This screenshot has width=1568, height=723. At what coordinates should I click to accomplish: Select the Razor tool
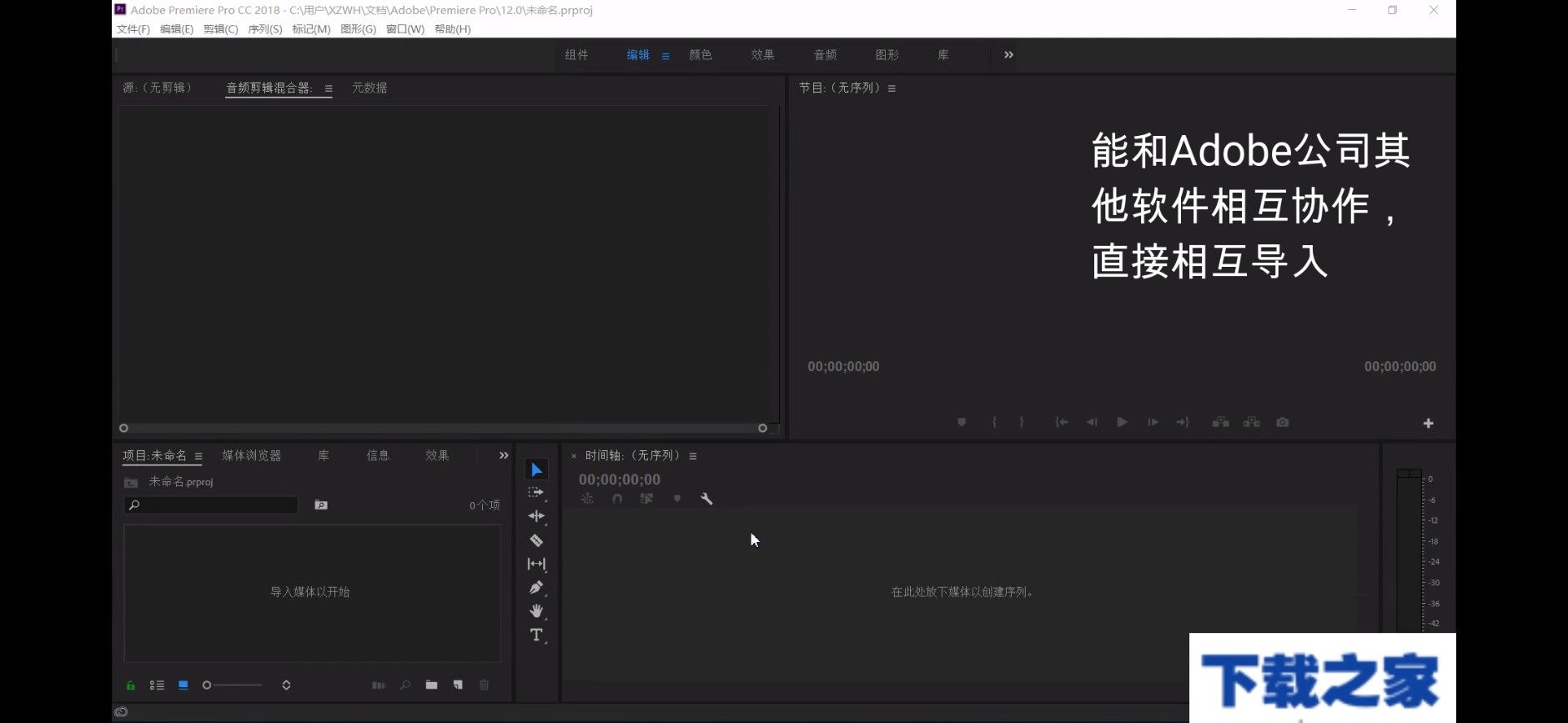point(536,540)
